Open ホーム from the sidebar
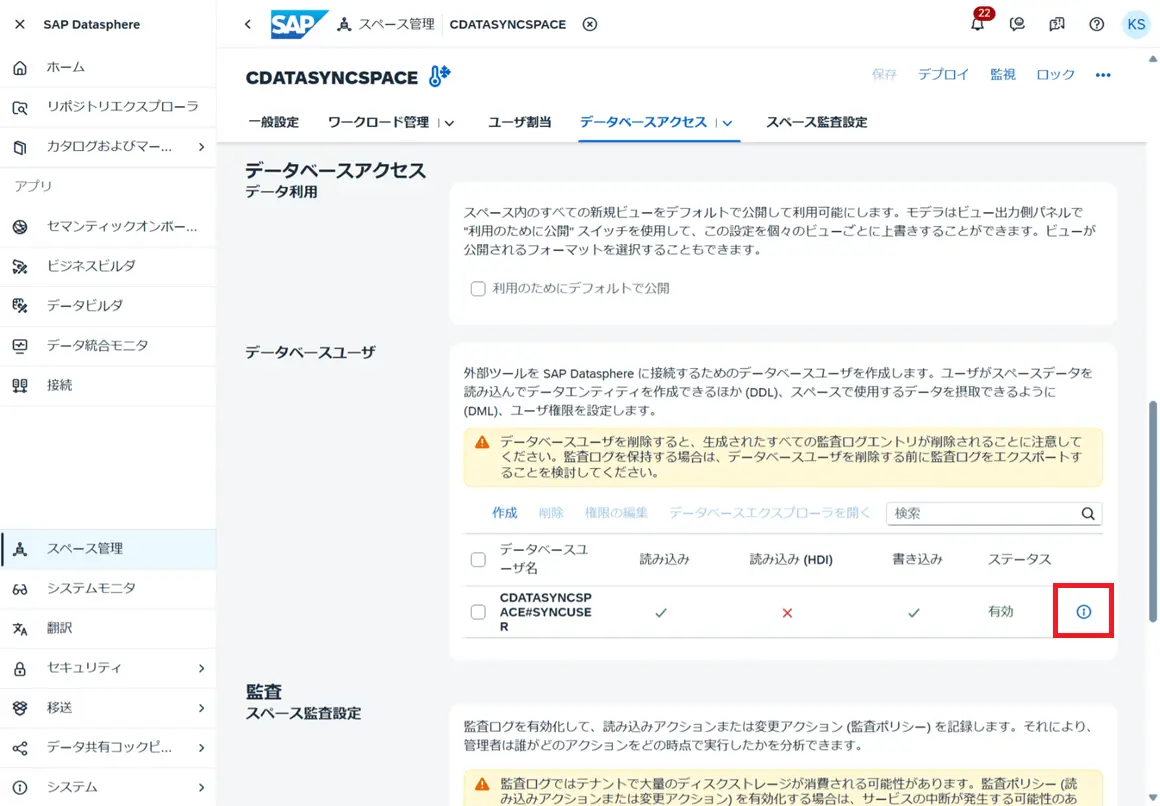Screen dimensions: 1160x806 click(x=108, y=67)
